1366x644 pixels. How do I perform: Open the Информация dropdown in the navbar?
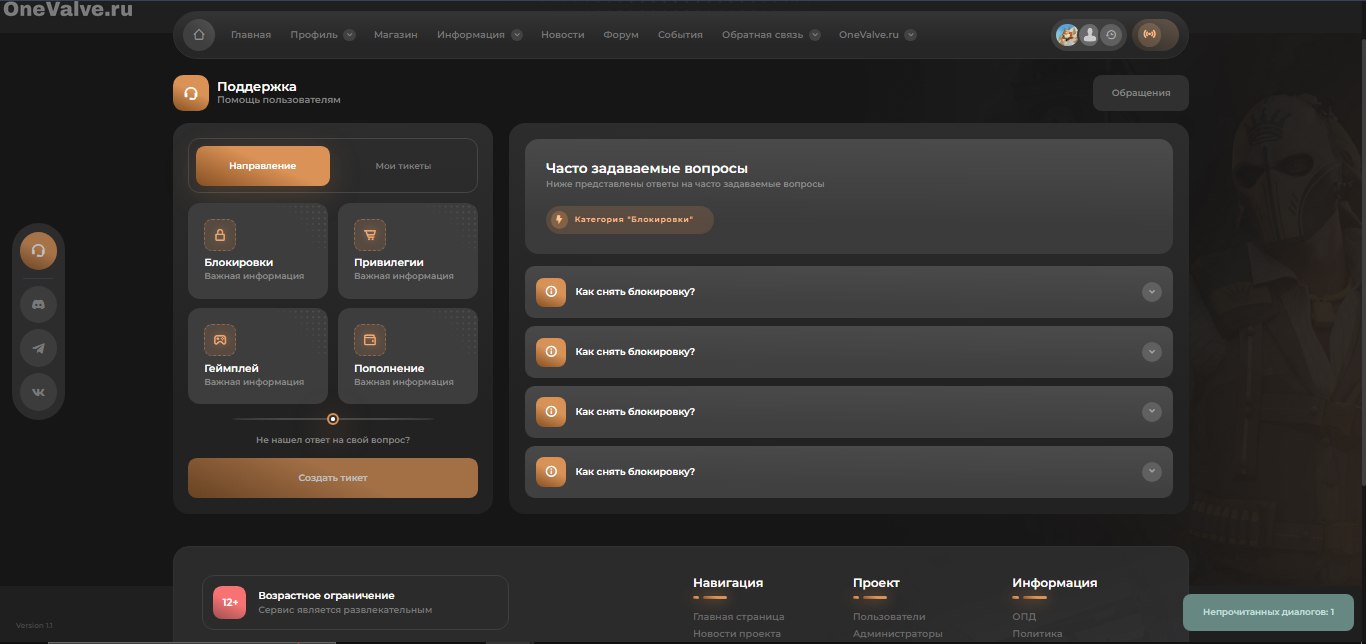478,35
